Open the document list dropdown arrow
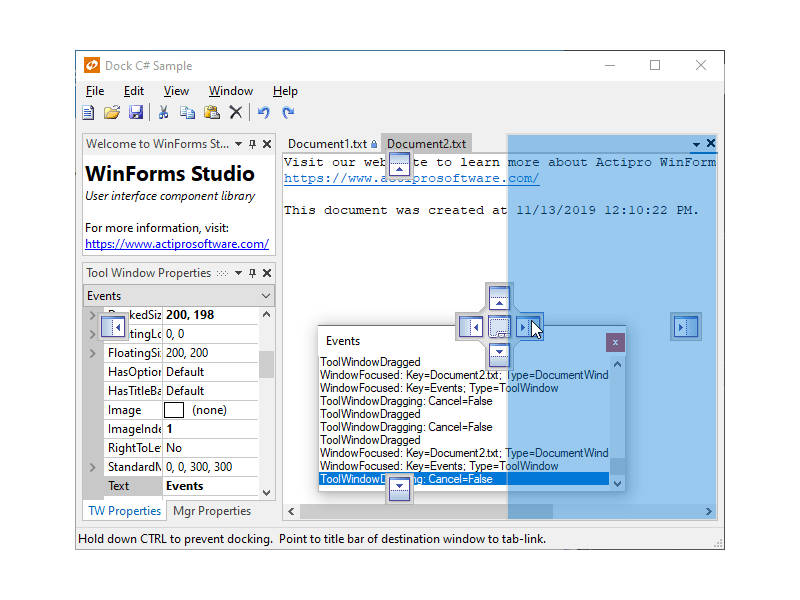 click(696, 144)
